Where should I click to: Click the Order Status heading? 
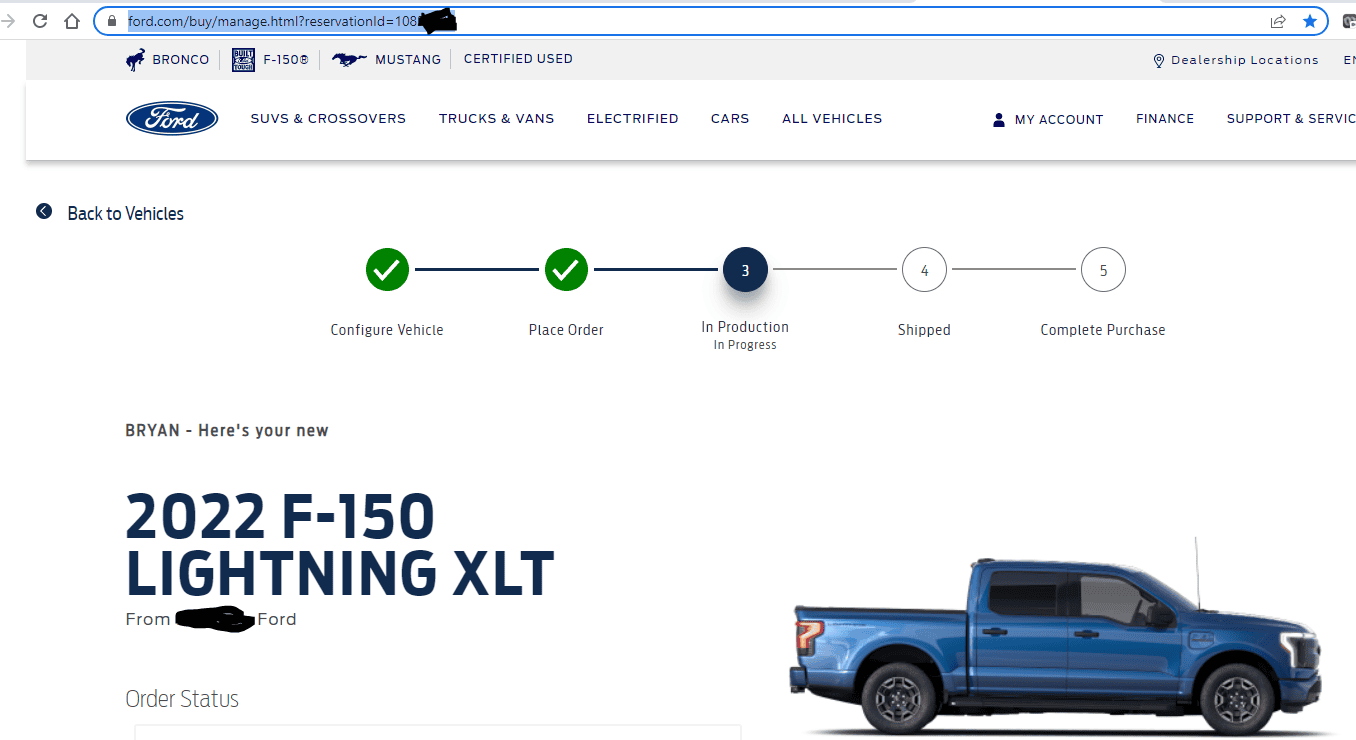point(182,699)
